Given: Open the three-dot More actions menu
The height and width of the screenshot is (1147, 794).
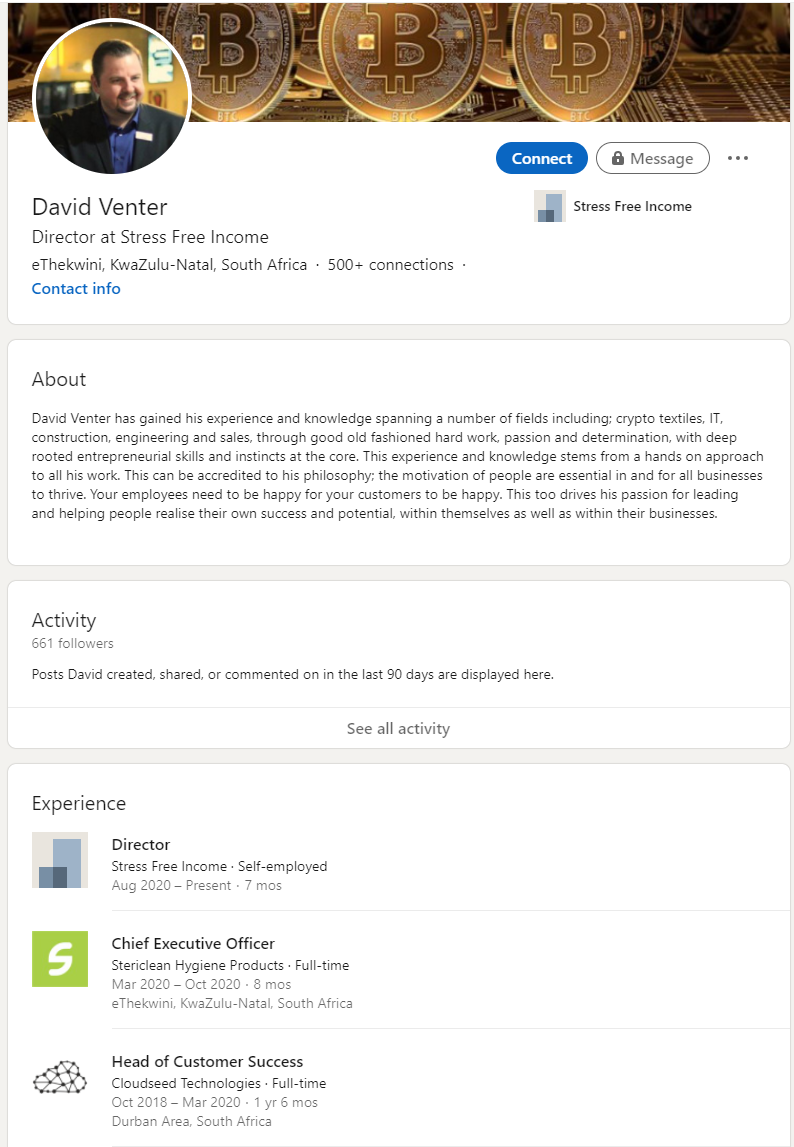Looking at the screenshot, I should point(738,158).
